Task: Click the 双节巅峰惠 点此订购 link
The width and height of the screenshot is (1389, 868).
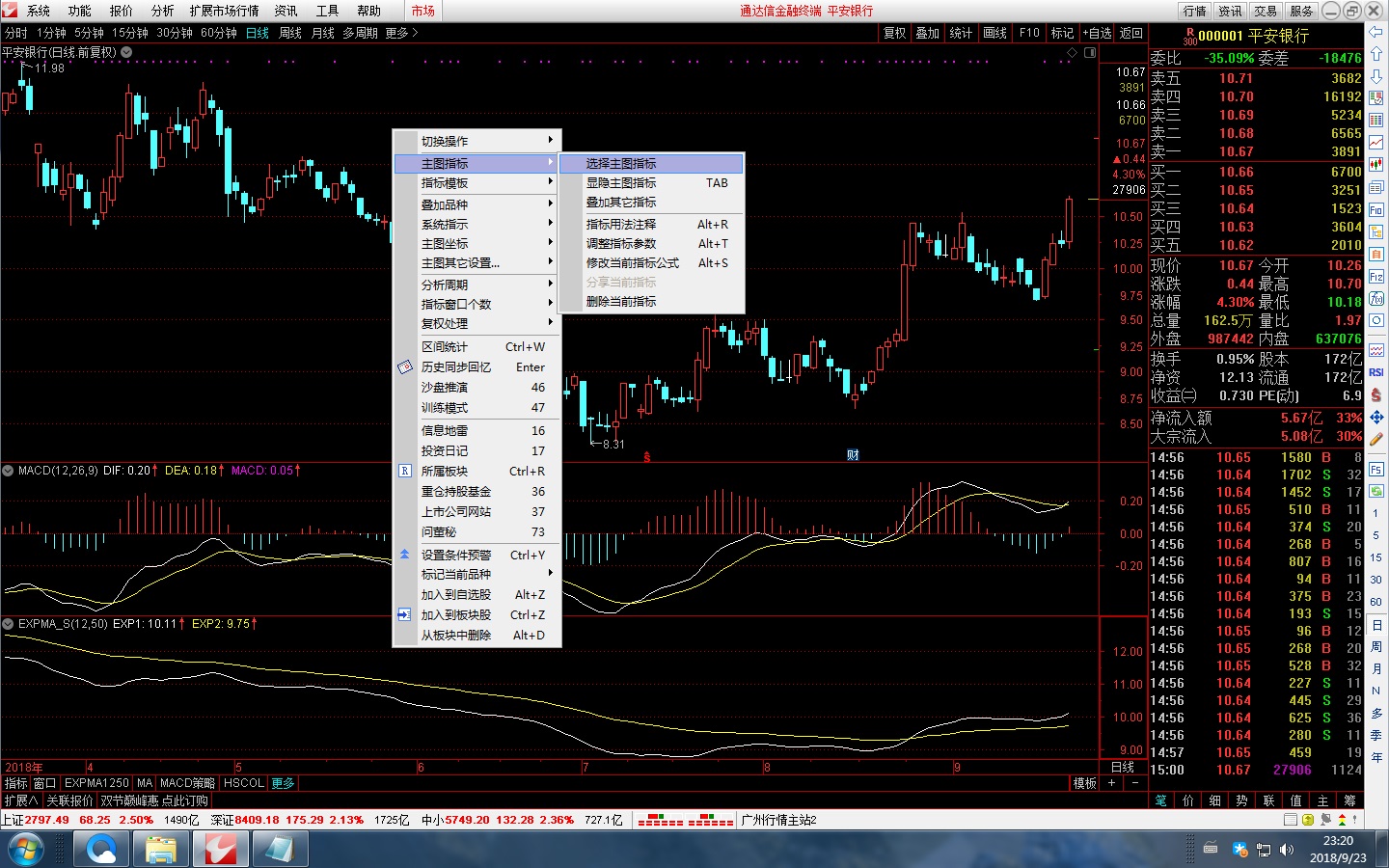Action: [x=154, y=800]
